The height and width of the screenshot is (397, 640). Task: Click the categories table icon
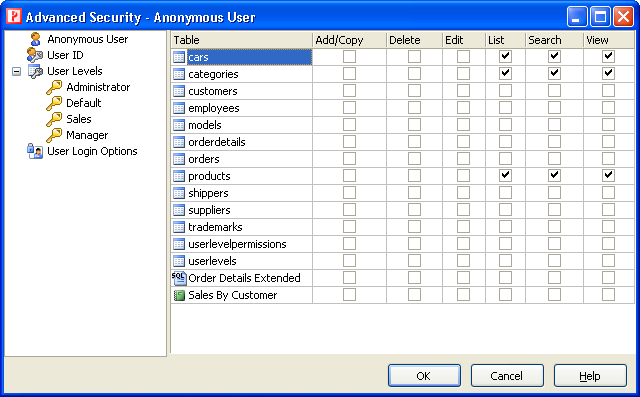(x=179, y=74)
